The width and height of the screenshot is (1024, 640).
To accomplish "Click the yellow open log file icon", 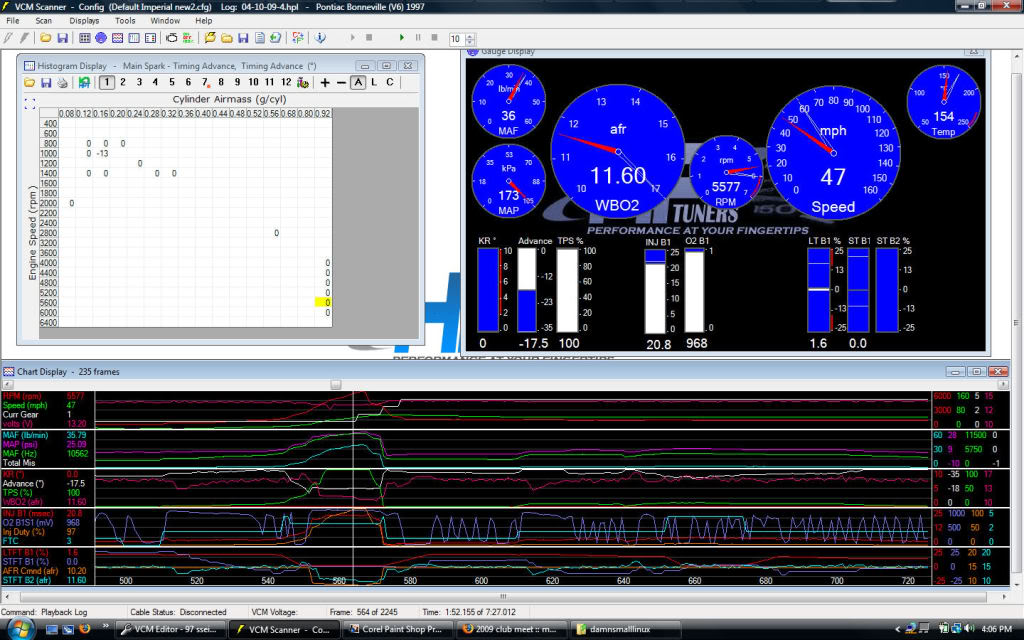I will tap(210, 38).
